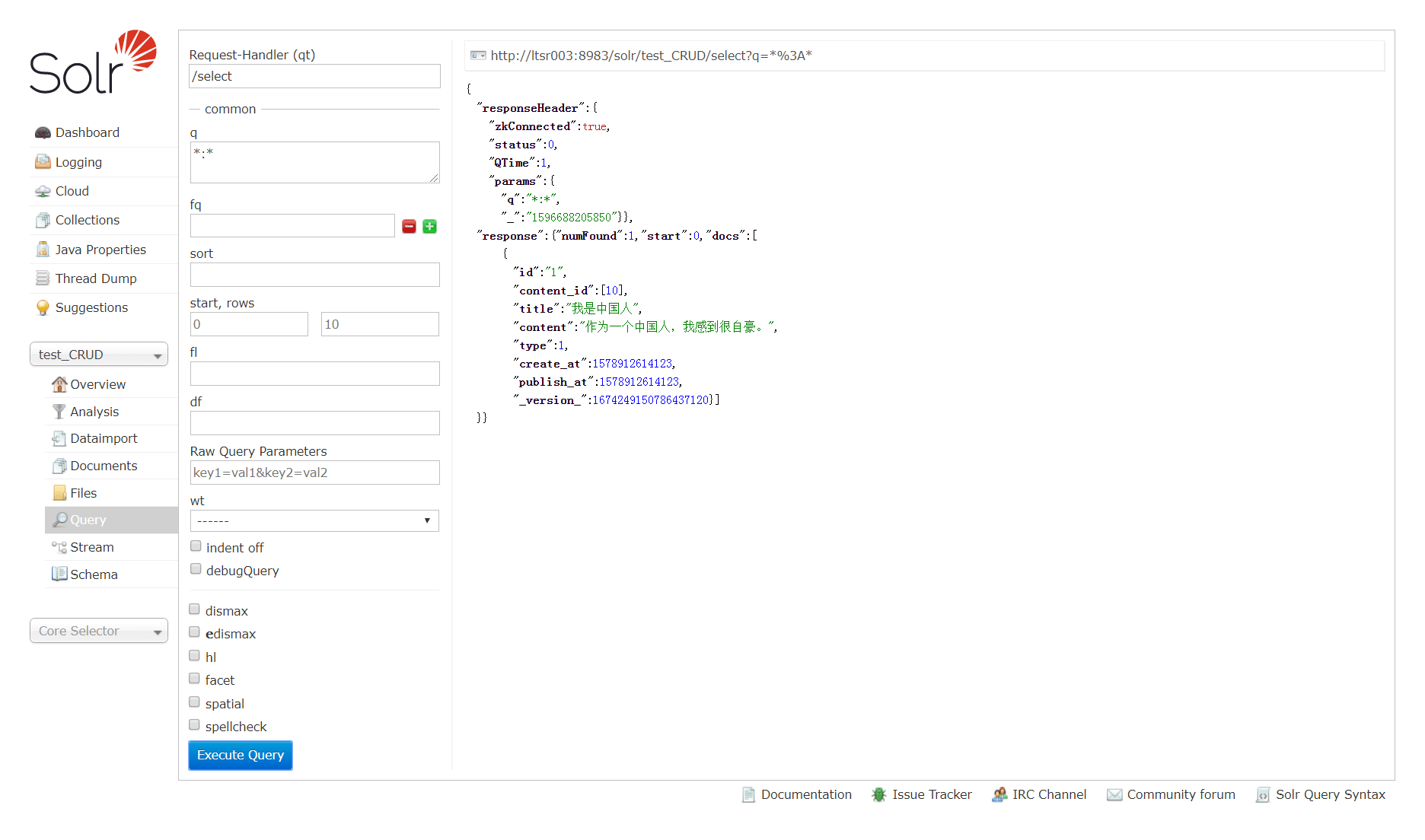
Task: Click the Analysis funnel icon
Action: [59, 412]
